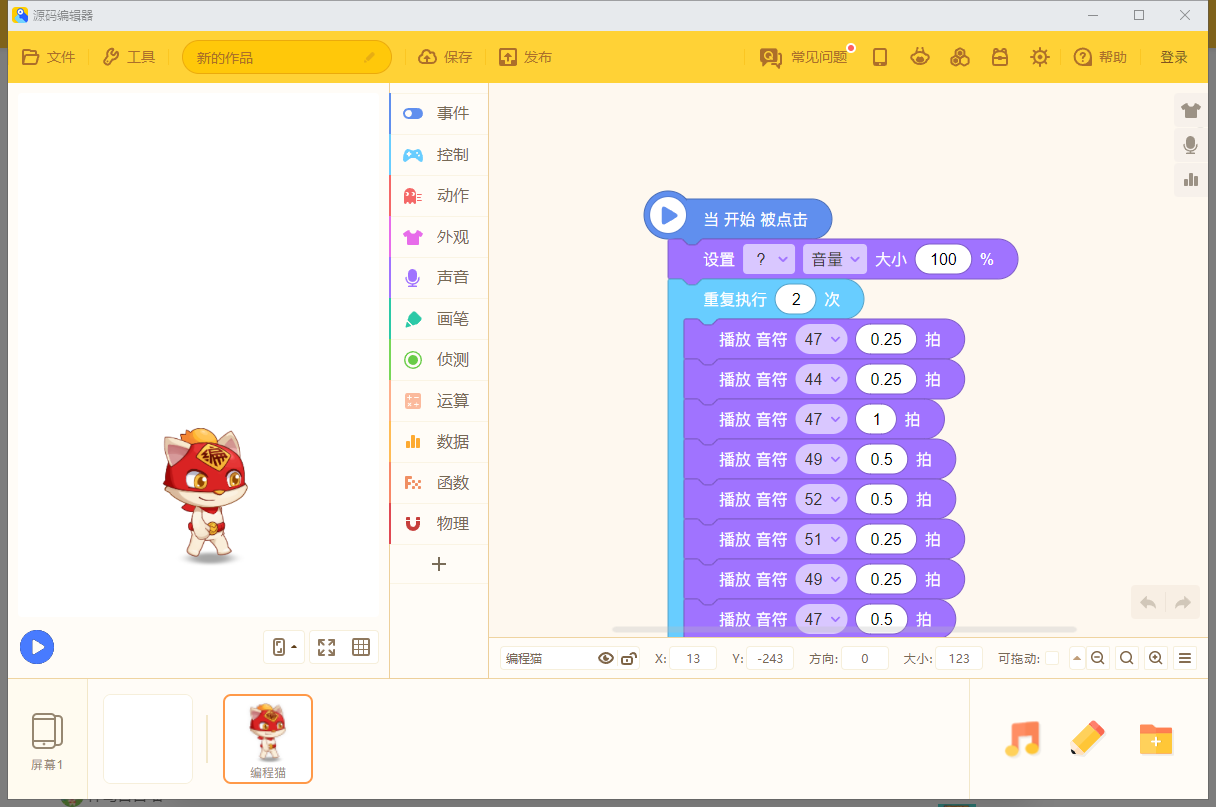Click the 当开始被点击 block play icon
1216x807 pixels.
[x=666, y=215]
